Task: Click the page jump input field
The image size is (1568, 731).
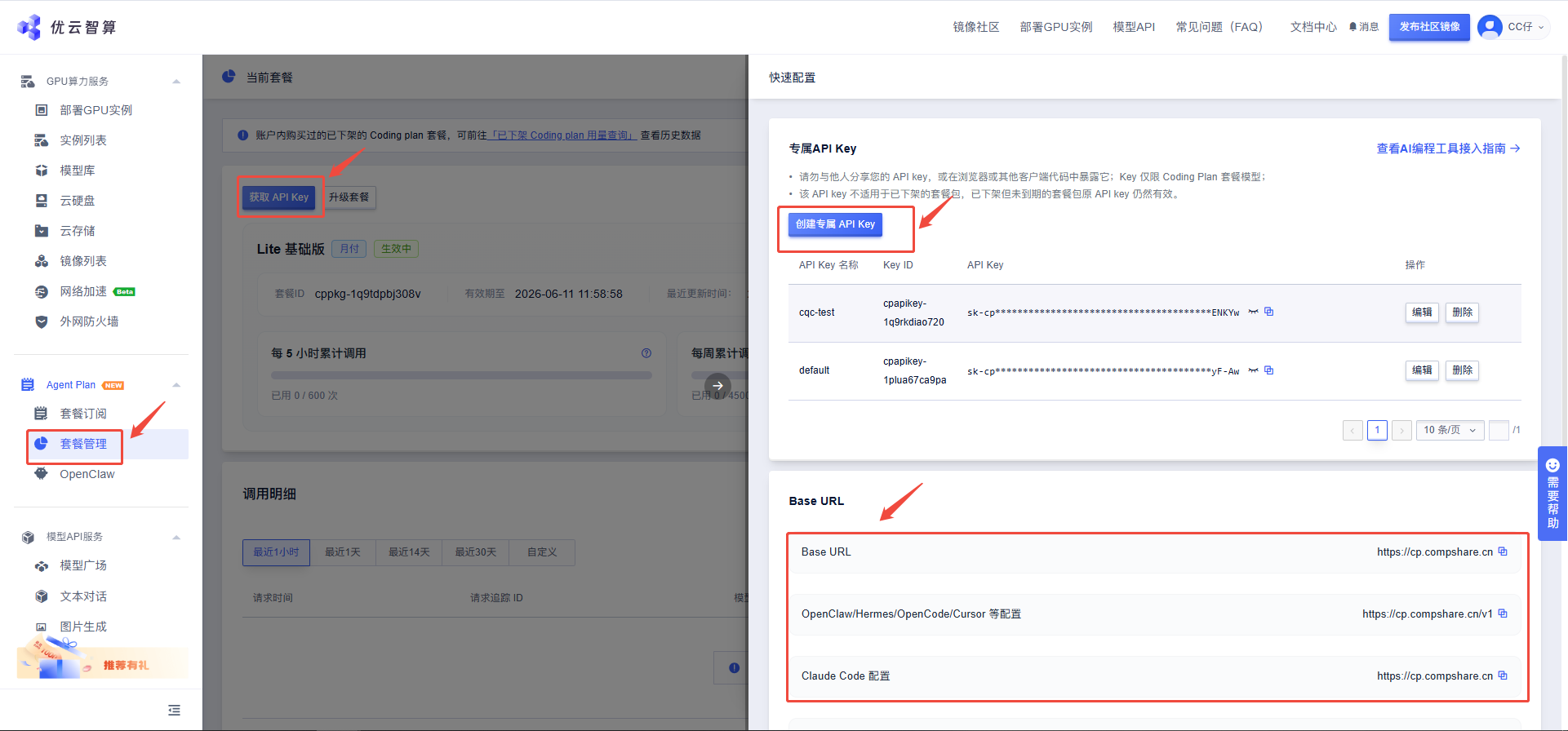Action: 1499,430
